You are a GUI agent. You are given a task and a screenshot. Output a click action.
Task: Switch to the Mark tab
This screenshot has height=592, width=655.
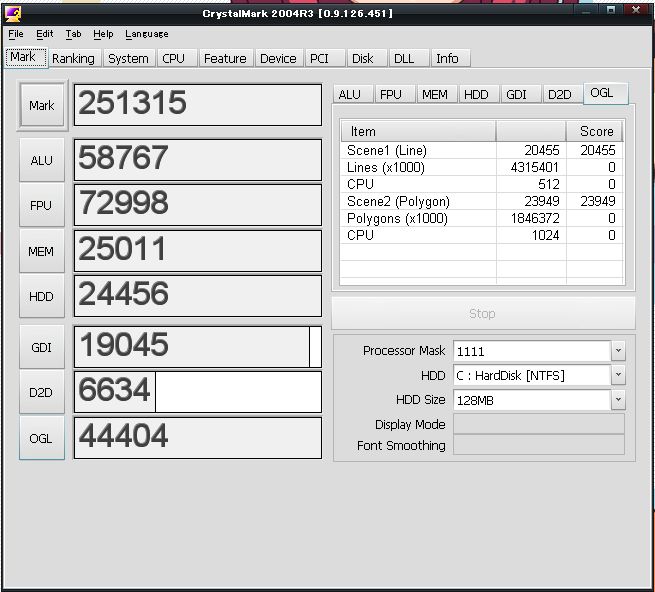[x=25, y=57]
